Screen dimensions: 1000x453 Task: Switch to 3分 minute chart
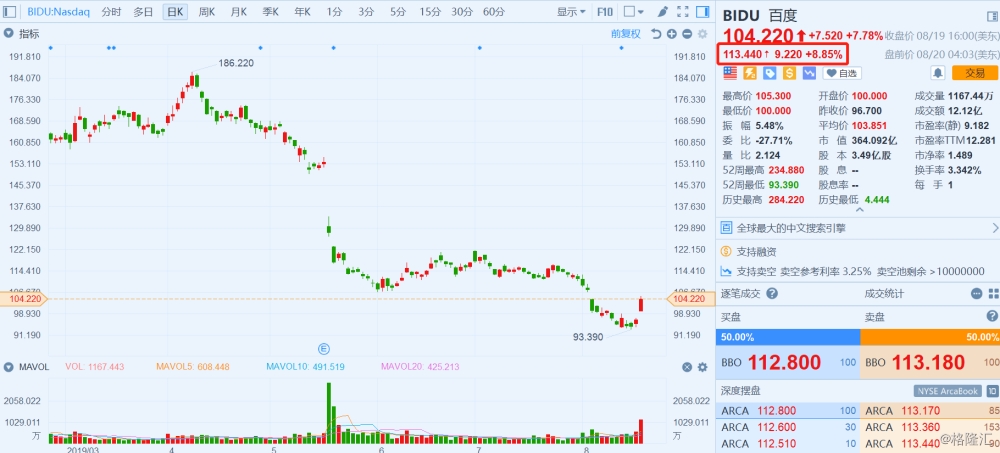click(x=365, y=11)
